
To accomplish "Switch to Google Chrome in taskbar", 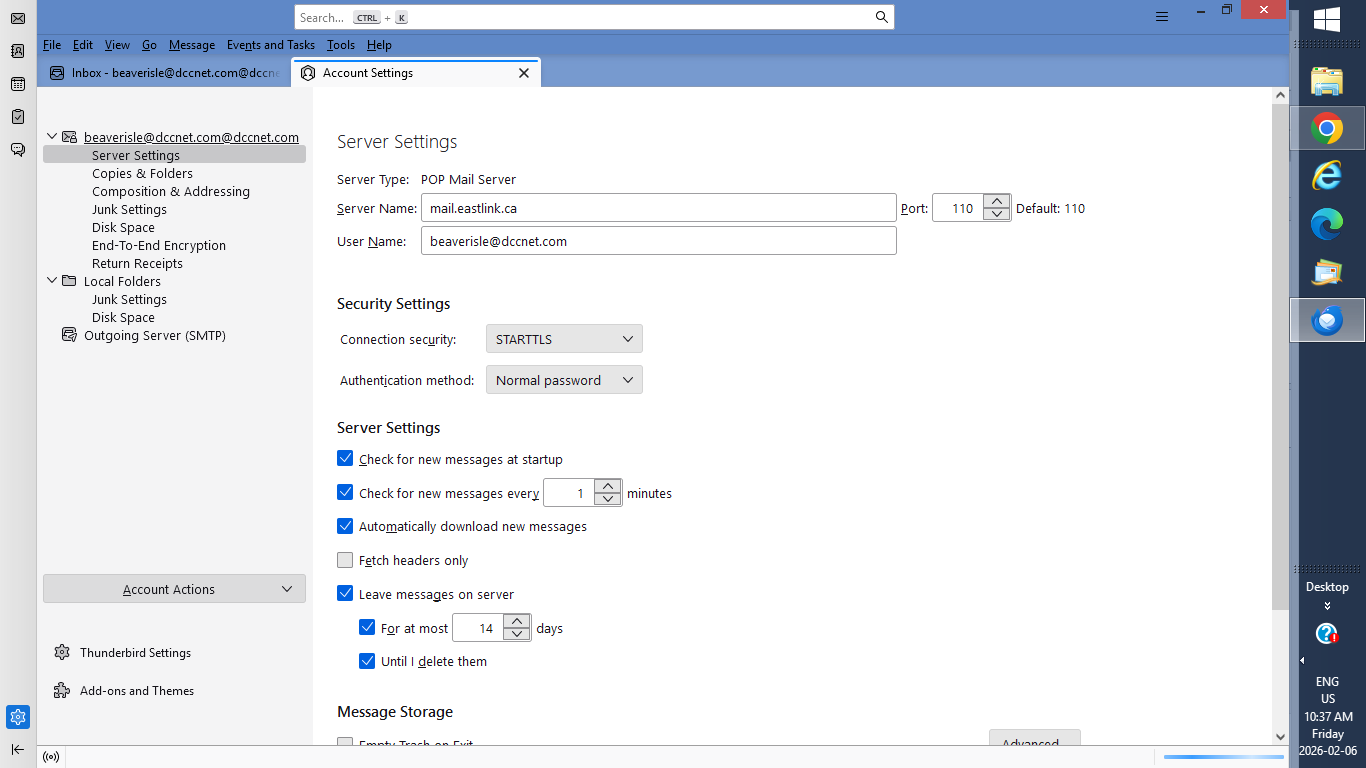I will [x=1327, y=128].
